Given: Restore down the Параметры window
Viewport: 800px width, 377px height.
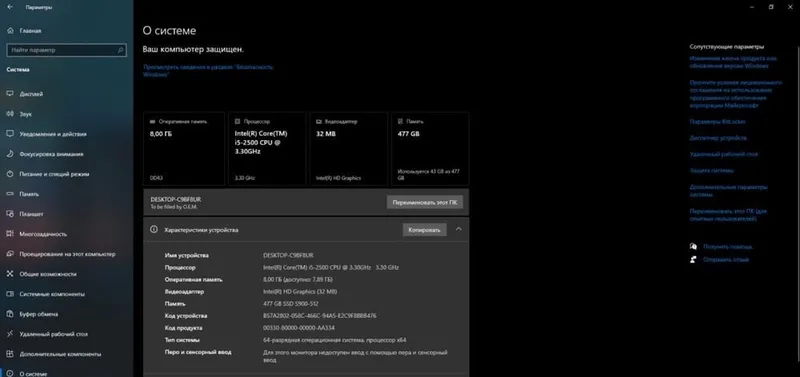Looking at the screenshot, I should point(770,7).
